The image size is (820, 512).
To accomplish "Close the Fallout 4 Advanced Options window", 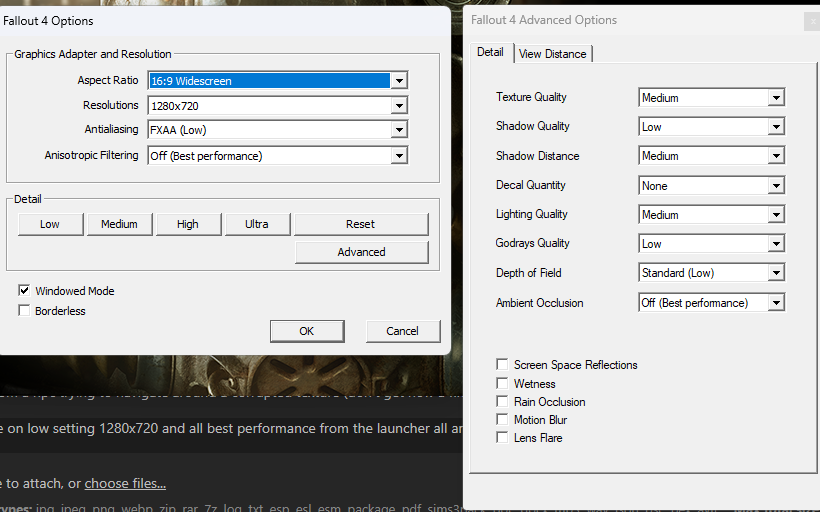I will click(x=812, y=21).
